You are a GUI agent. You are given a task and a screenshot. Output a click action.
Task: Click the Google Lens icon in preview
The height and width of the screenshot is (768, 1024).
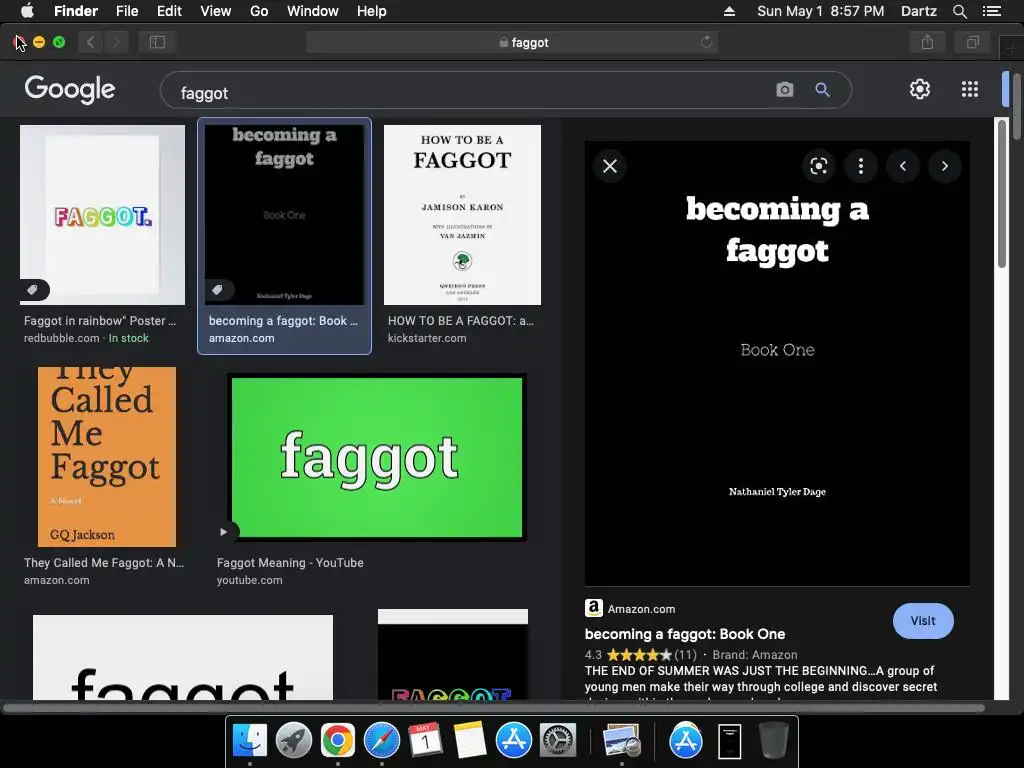(818, 166)
